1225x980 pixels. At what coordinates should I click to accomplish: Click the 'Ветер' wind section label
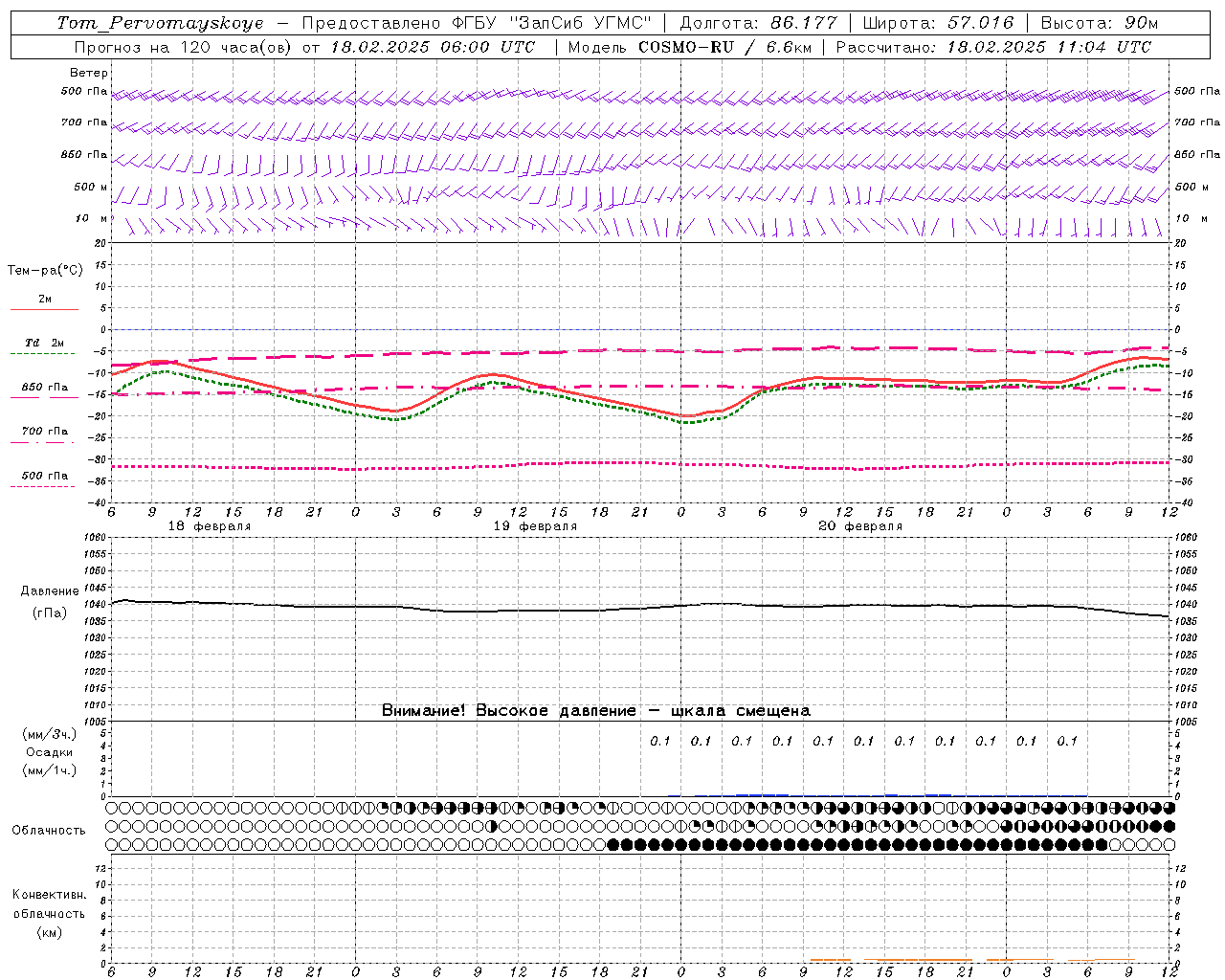pos(89,73)
